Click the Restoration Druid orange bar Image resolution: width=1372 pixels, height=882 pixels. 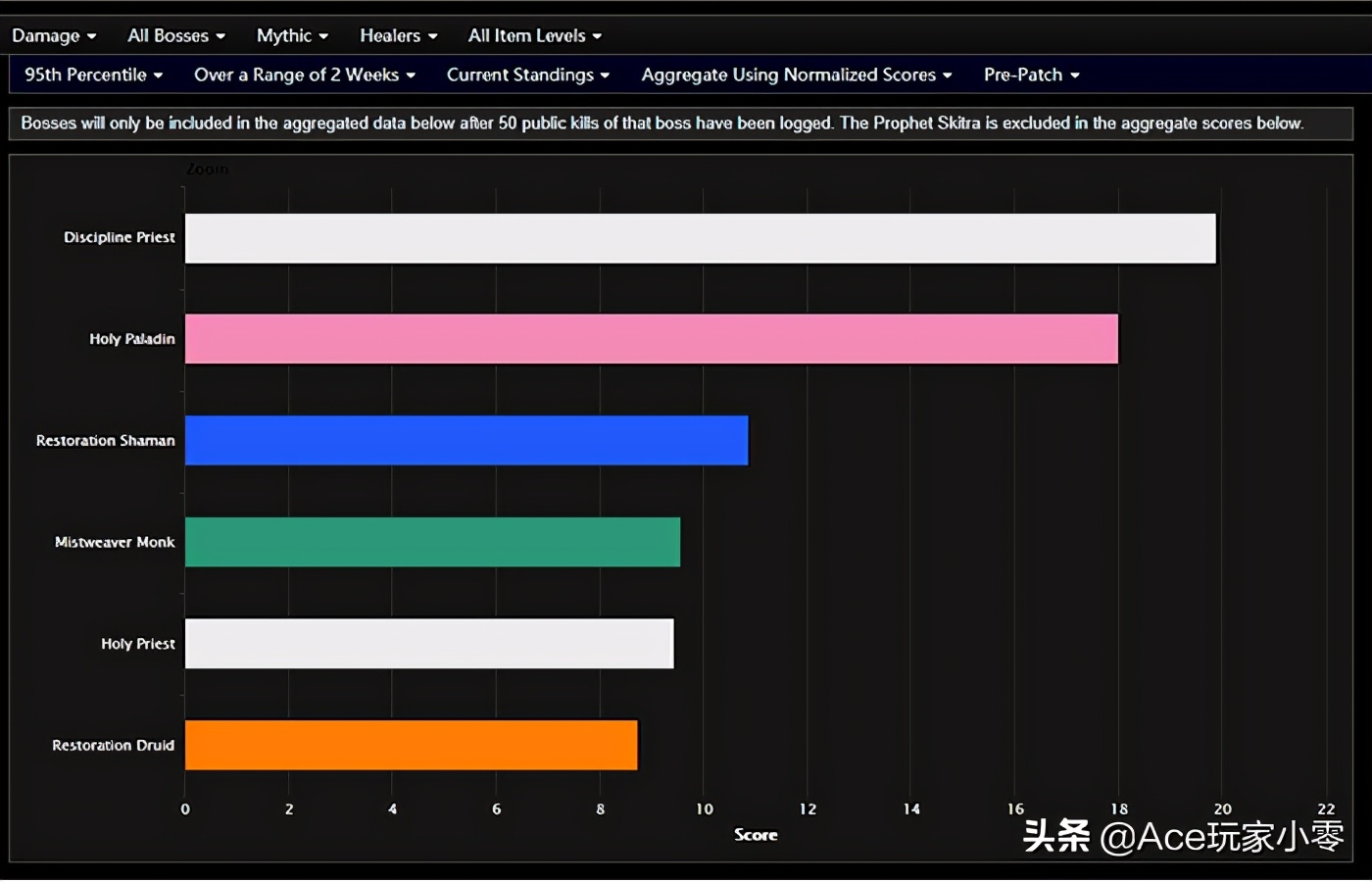click(x=412, y=745)
